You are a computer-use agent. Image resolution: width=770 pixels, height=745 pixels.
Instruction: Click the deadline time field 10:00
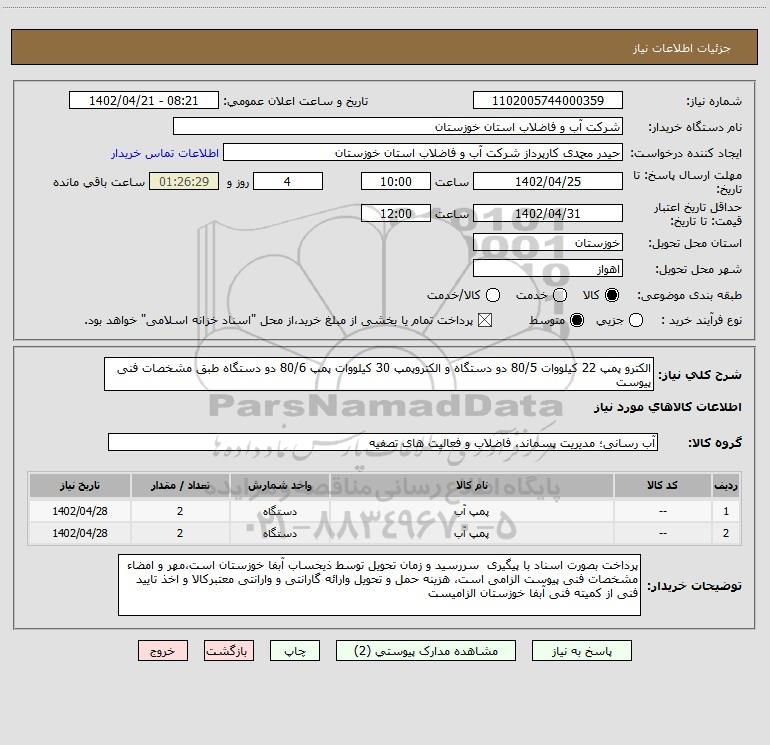396,181
